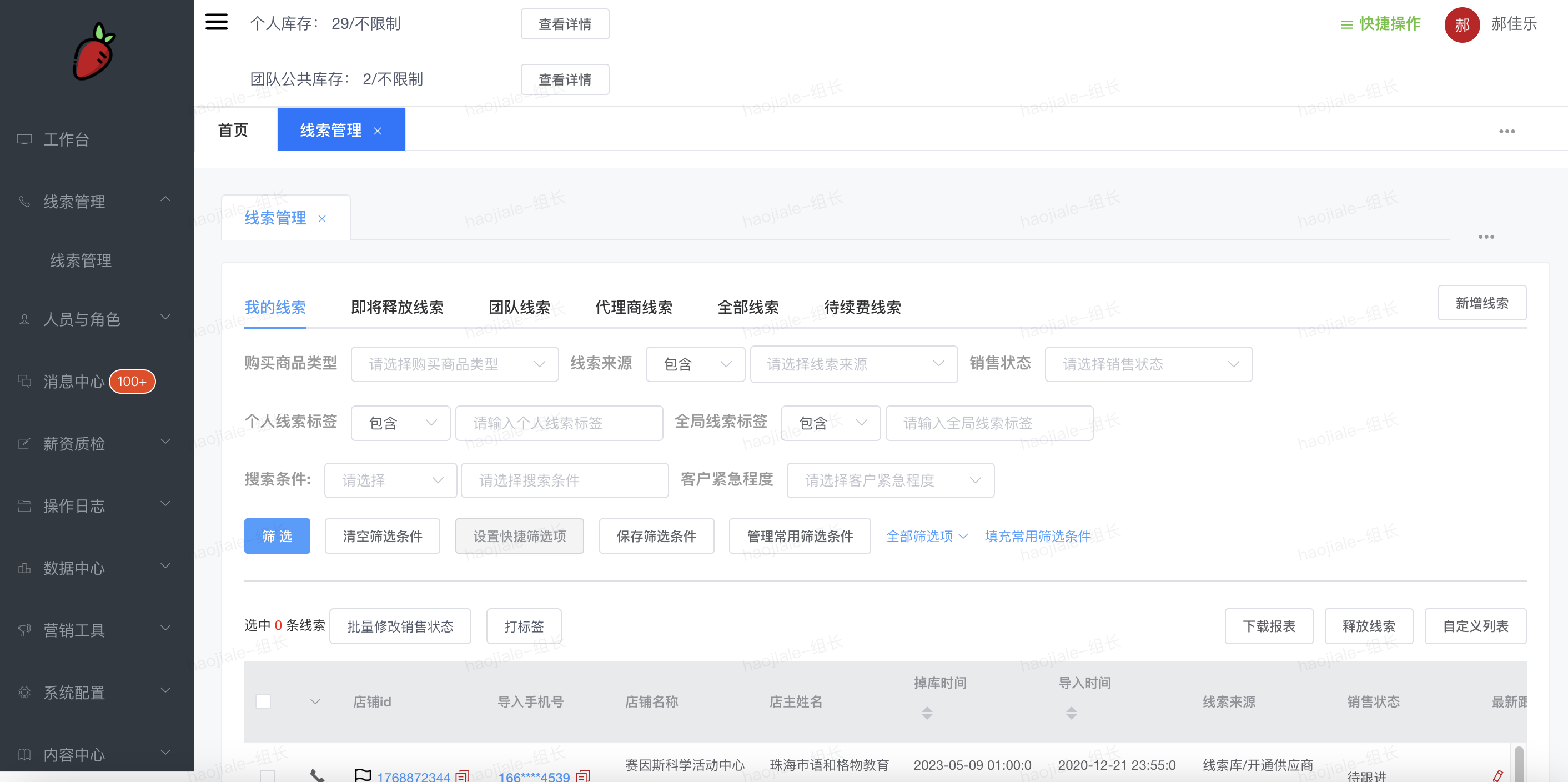This screenshot has height=782, width=1568.
Task: Open 线索来源 包含 dropdown
Action: (x=695, y=364)
